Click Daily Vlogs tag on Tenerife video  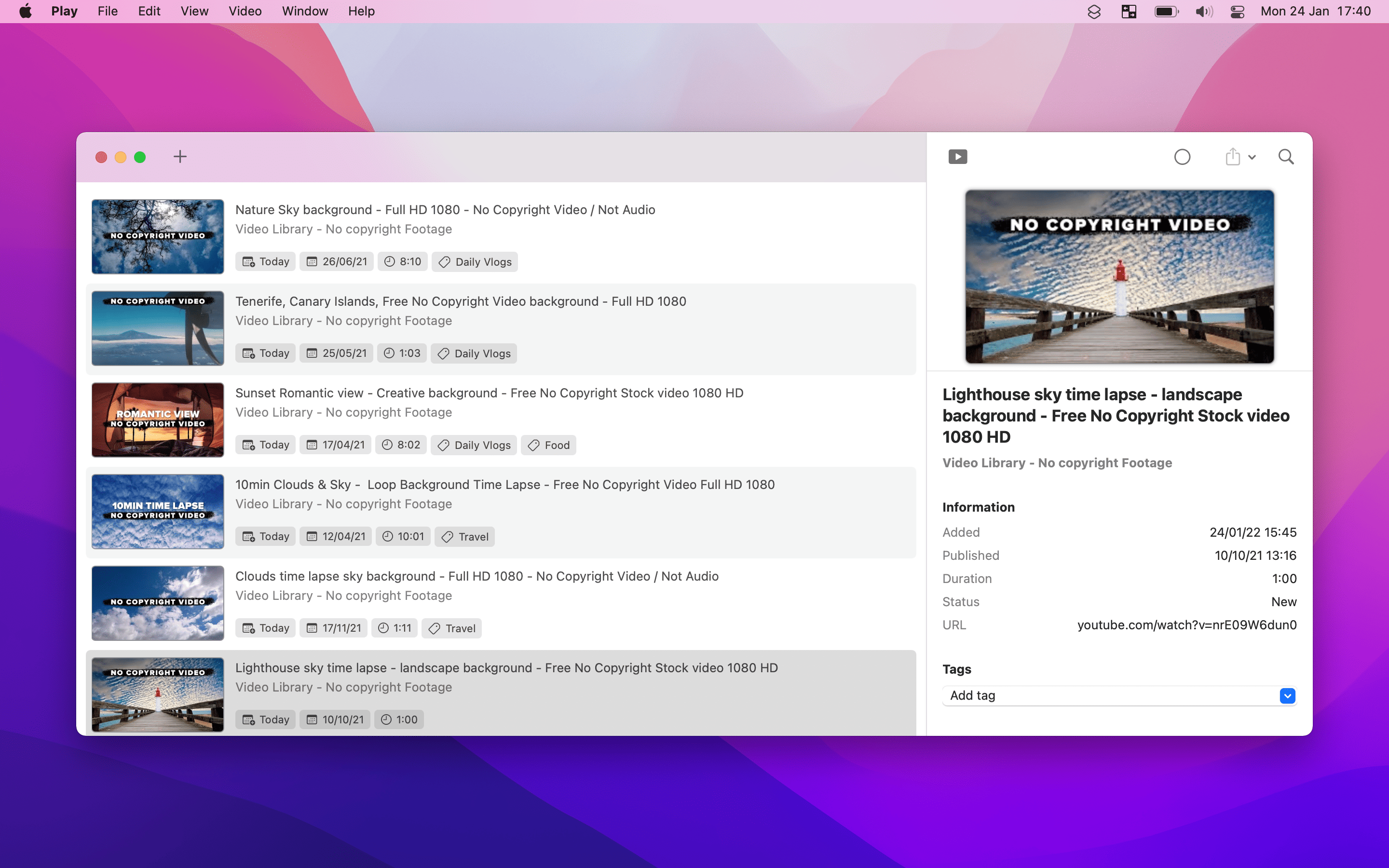click(x=474, y=353)
